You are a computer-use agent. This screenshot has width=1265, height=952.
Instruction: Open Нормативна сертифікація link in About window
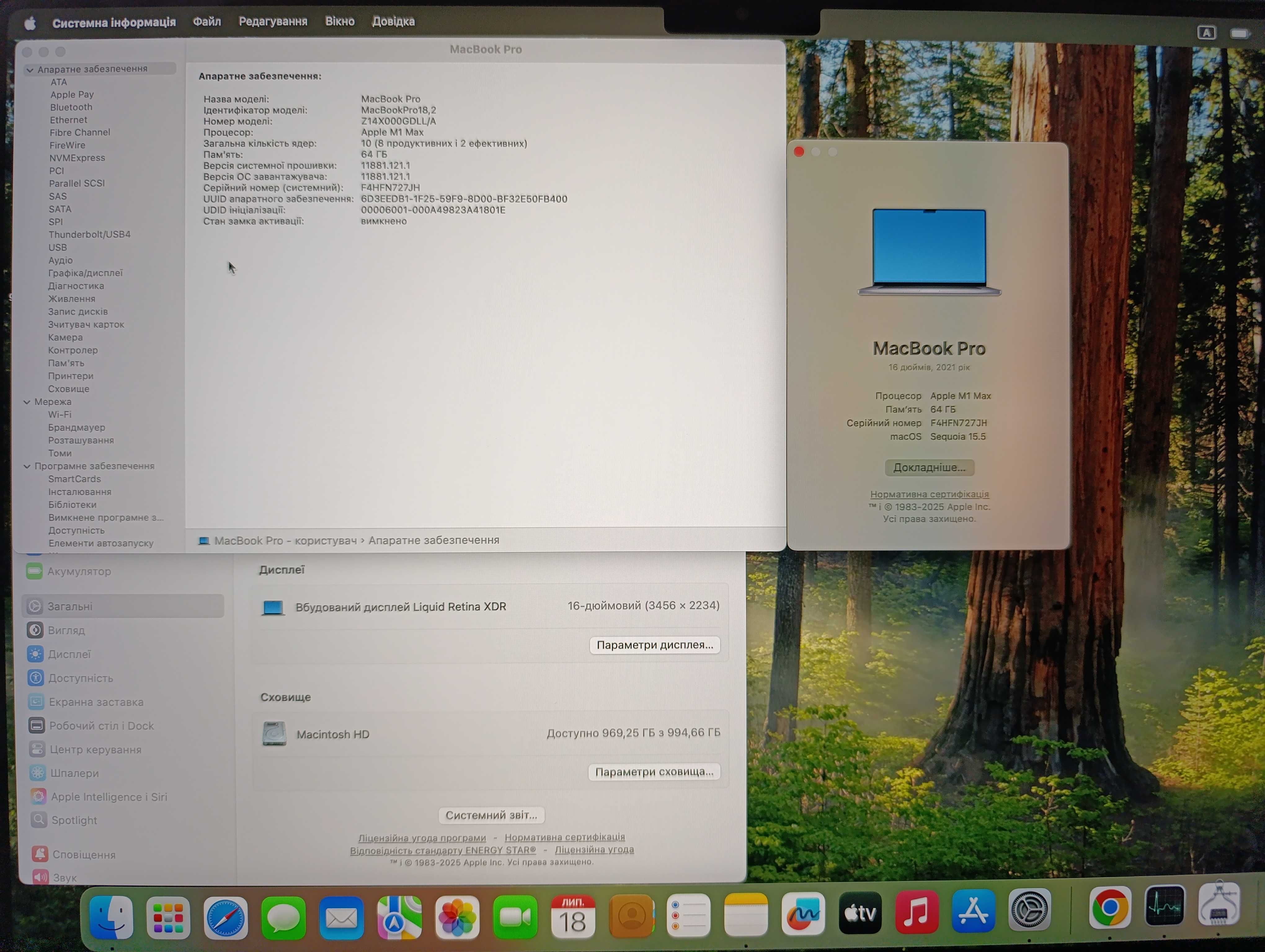pos(929,494)
